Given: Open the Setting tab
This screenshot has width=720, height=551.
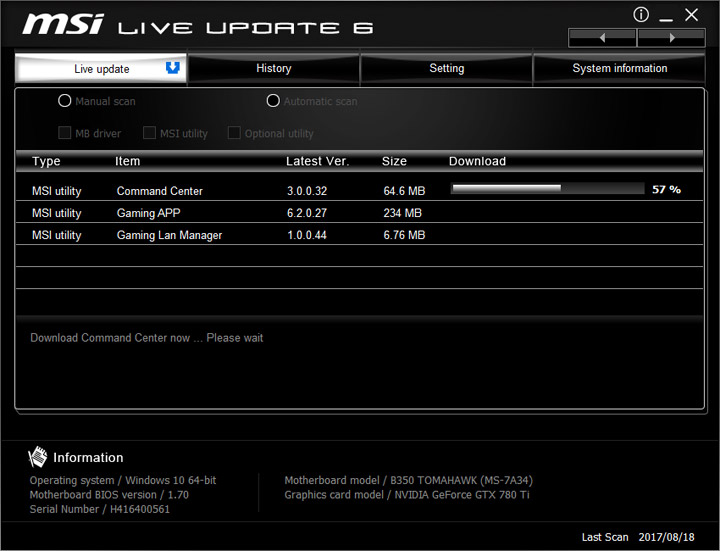Looking at the screenshot, I should 446,68.
